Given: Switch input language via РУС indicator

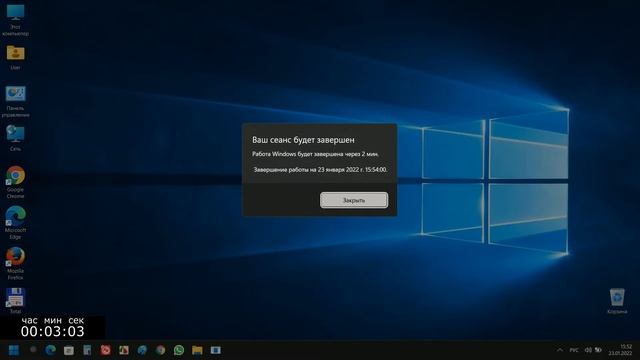Looking at the screenshot, I should tap(574, 350).
